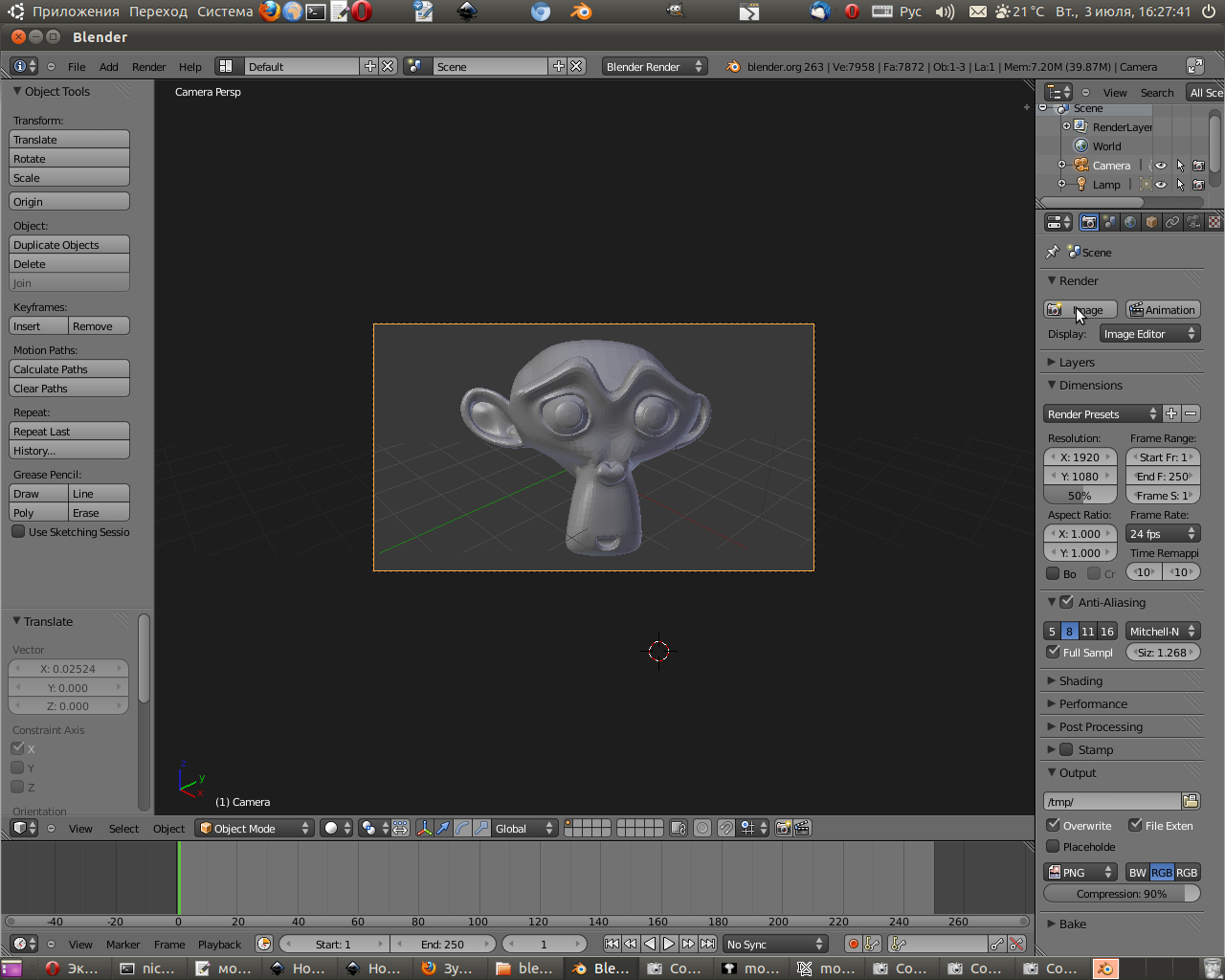Open the Help menu
The width and height of the screenshot is (1225, 980).
pyautogui.click(x=190, y=66)
